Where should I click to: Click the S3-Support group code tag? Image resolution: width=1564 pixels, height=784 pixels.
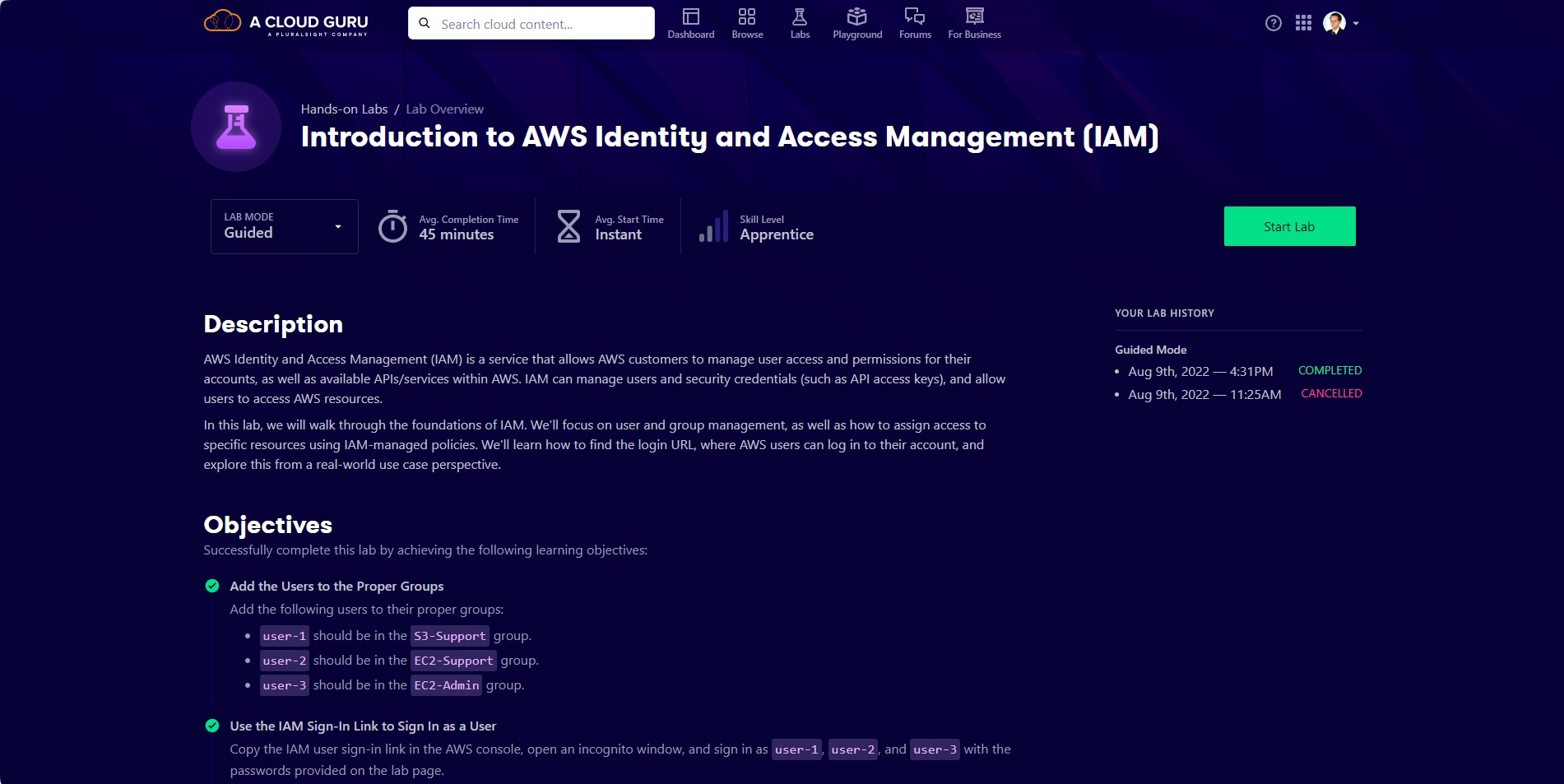450,636
